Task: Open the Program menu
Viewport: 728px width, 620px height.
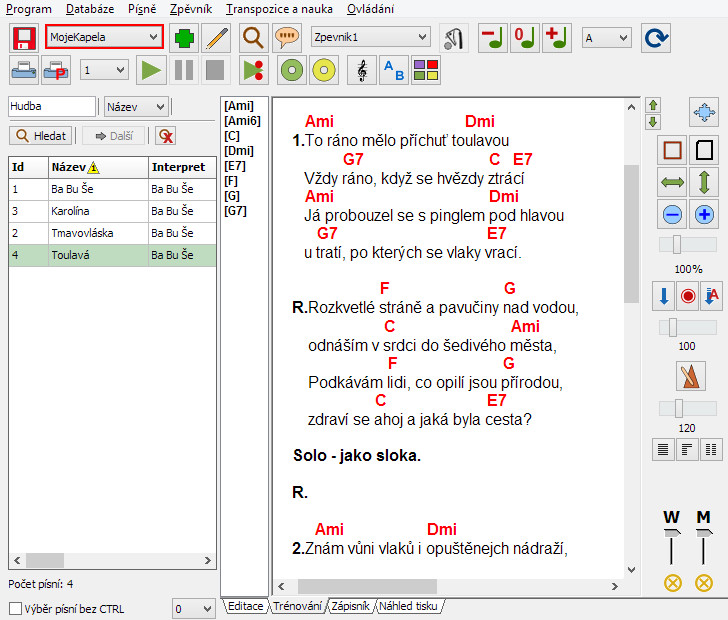Action: coord(29,9)
